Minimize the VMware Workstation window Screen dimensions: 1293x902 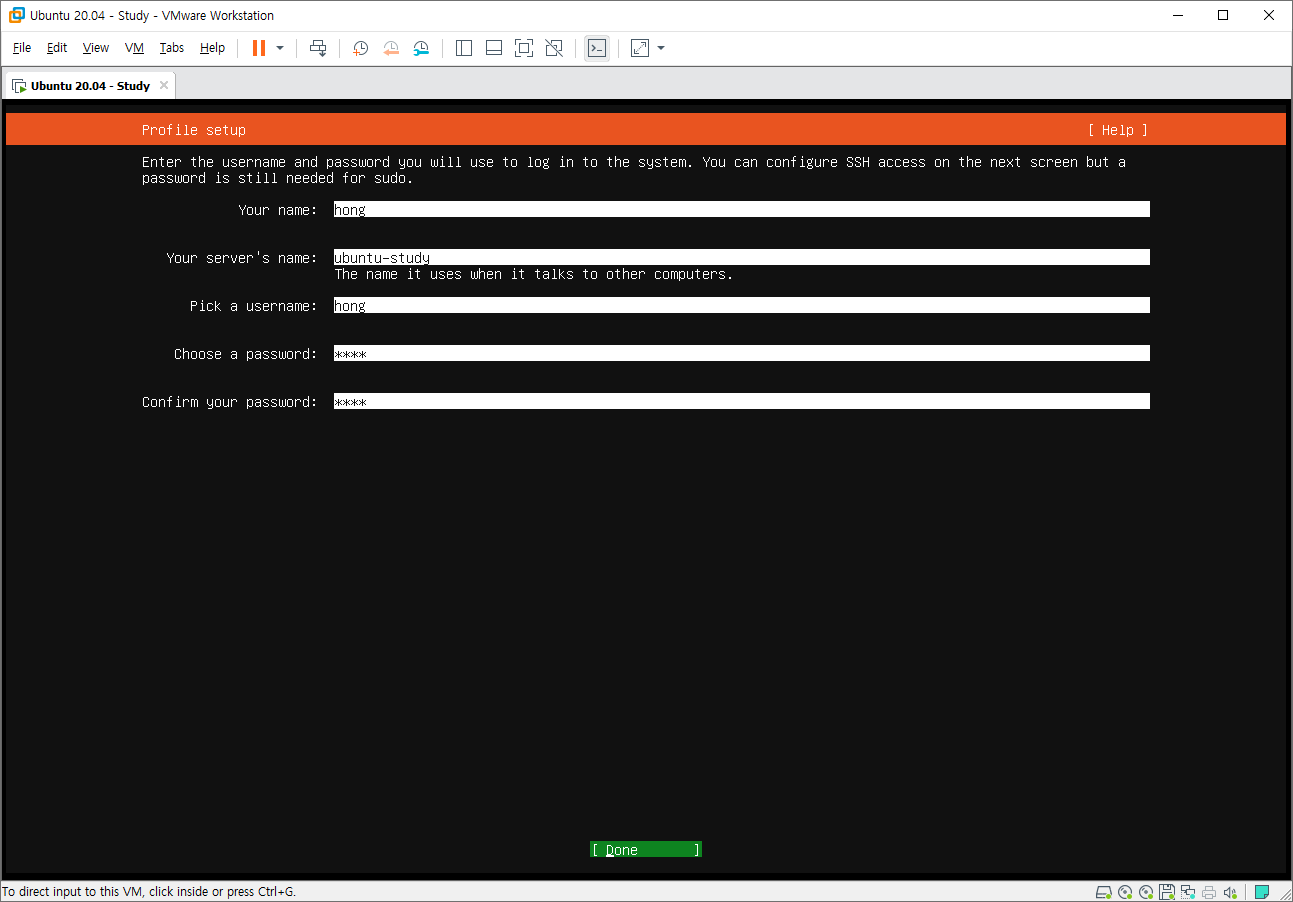(x=1178, y=15)
